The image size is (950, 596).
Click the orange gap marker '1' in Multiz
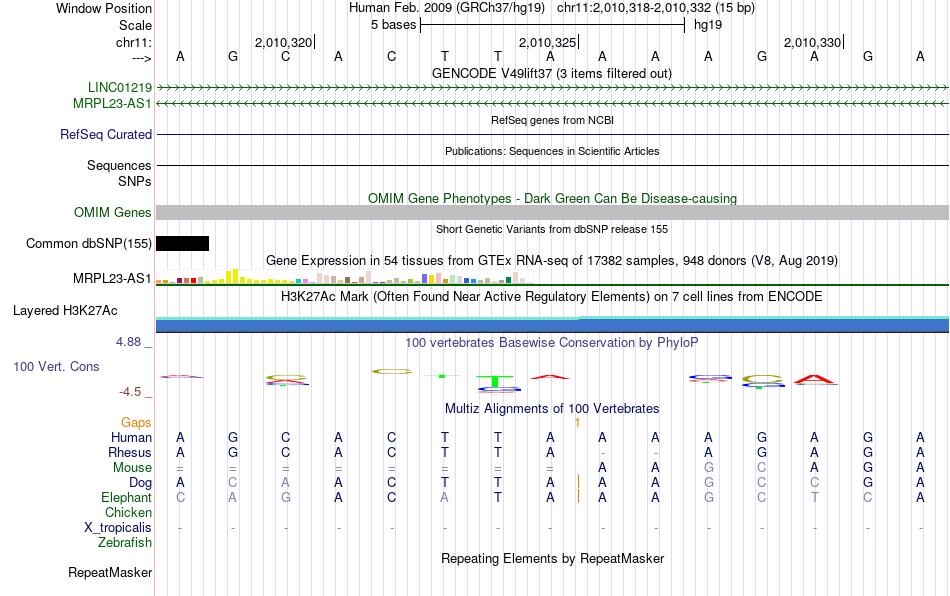coord(578,422)
